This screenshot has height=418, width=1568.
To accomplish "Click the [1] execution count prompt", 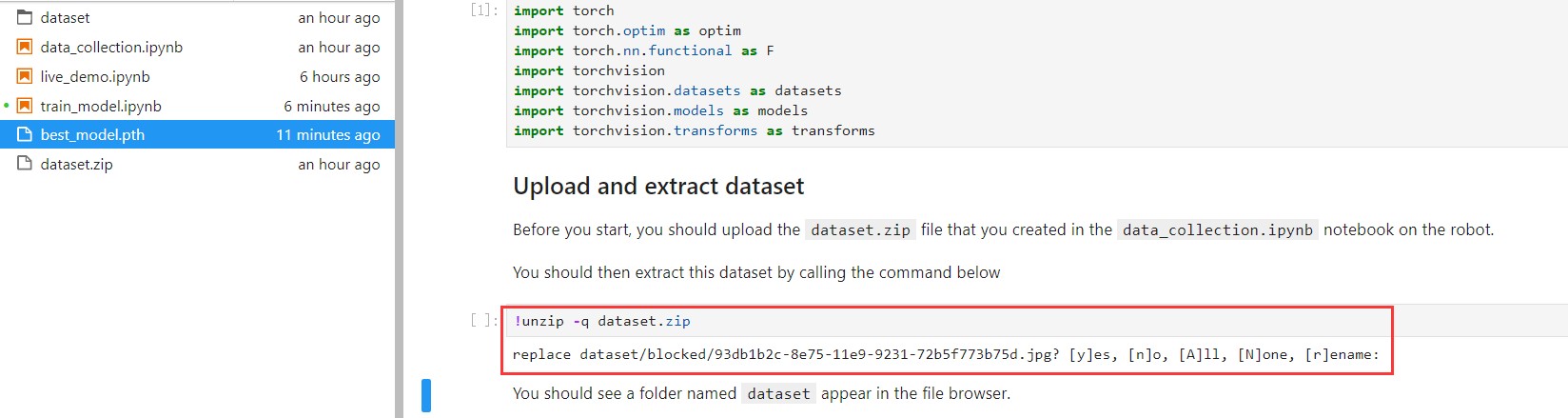I will point(483,10).
